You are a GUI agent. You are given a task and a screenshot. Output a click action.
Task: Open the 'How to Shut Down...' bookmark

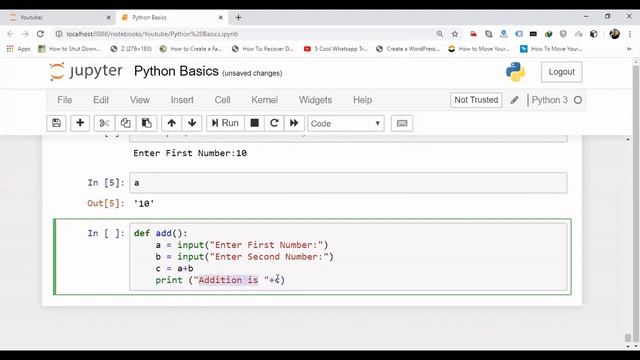coord(69,49)
